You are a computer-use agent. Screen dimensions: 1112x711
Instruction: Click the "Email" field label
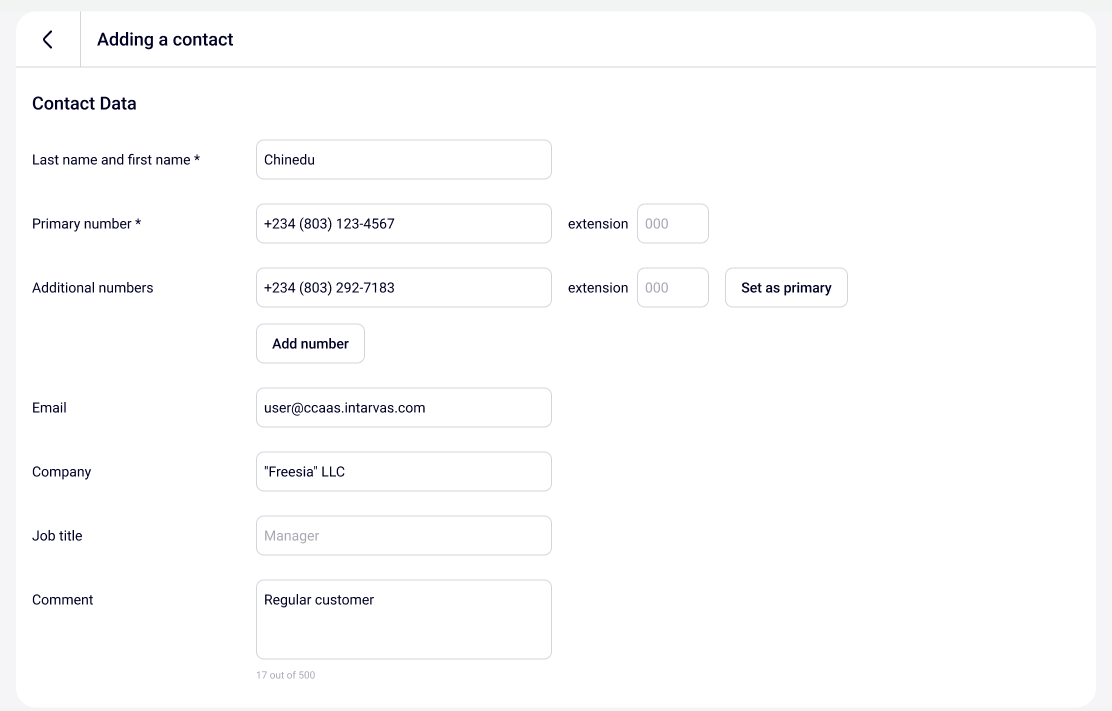click(x=49, y=408)
